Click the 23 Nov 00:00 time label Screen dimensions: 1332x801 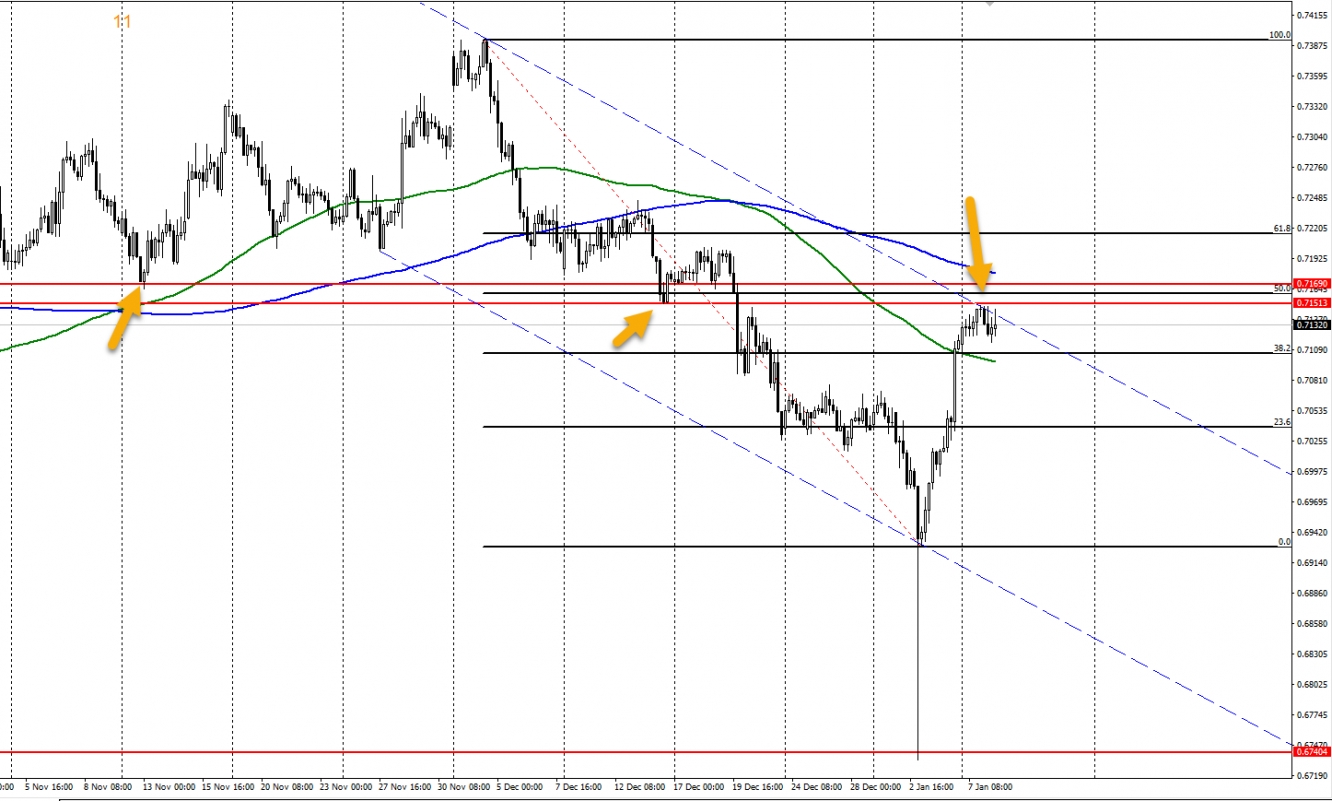[345, 788]
